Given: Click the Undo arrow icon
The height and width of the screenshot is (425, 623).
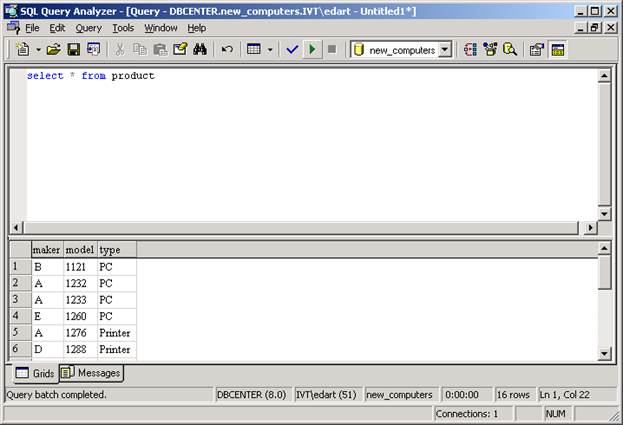Looking at the screenshot, I should (x=227, y=50).
